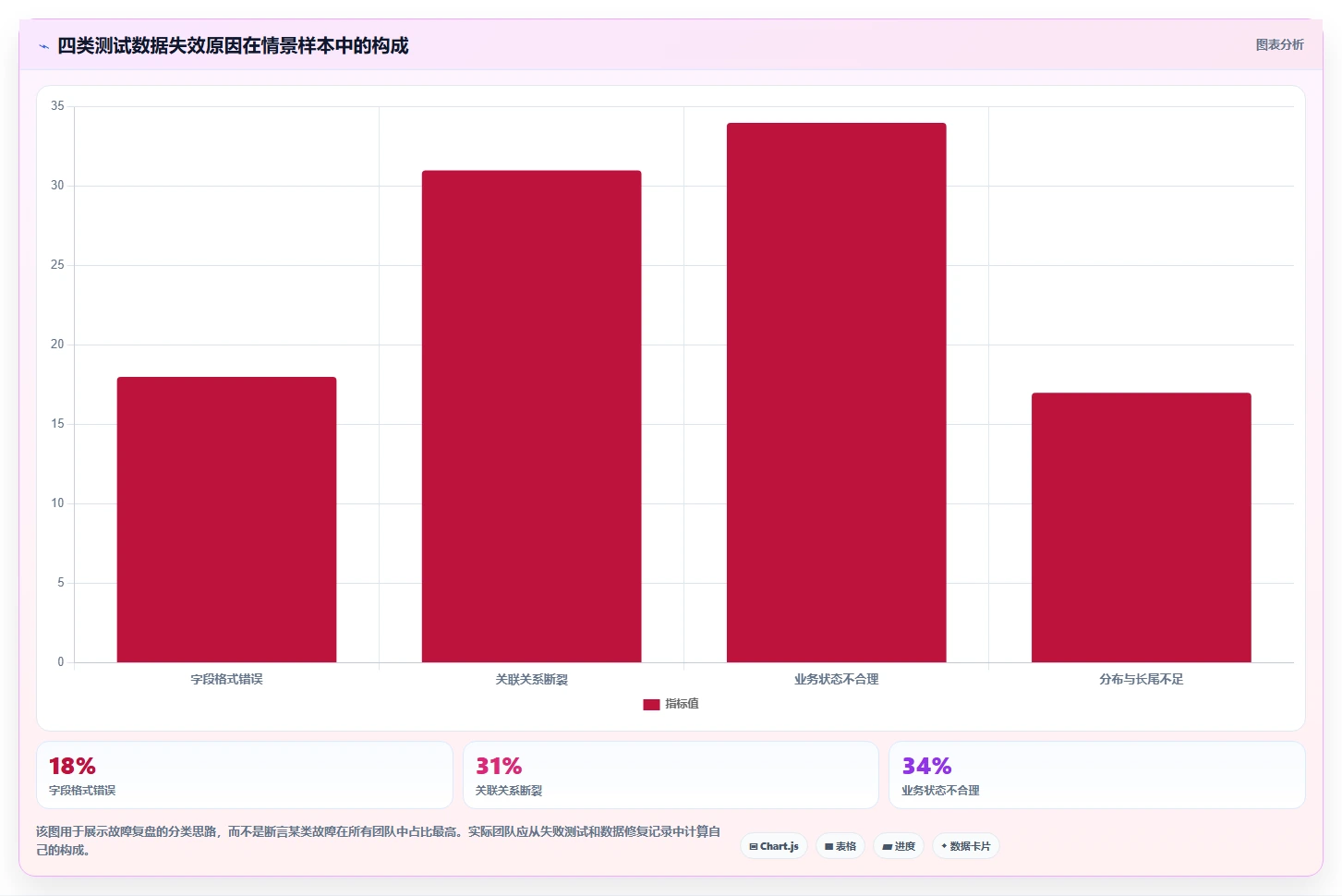Viewport: 1342px width, 896px height.
Task: Click the y-axis tick label 25
Action: (57, 265)
